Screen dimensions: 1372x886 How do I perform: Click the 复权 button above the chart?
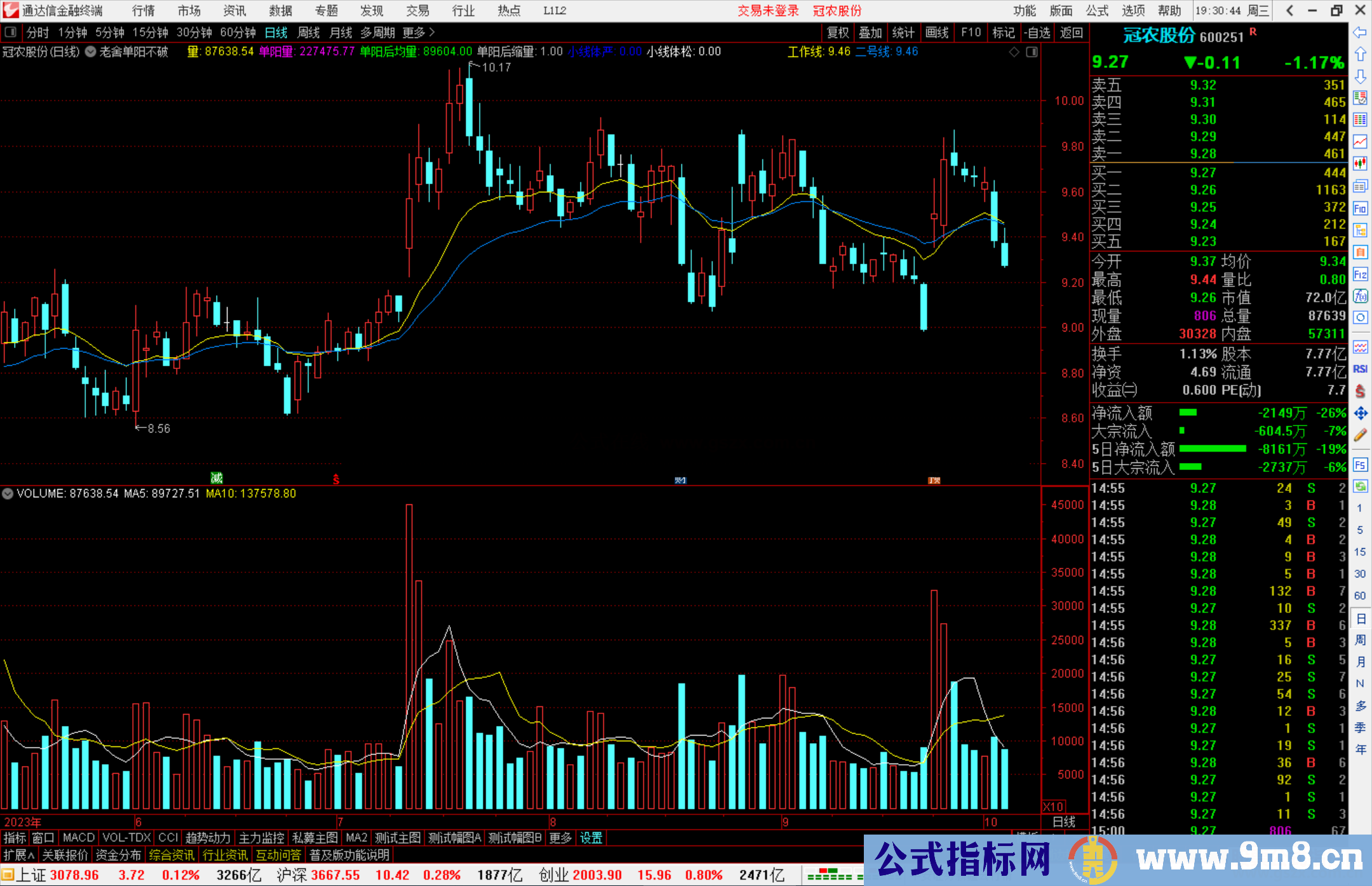pyautogui.click(x=837, y=32)
